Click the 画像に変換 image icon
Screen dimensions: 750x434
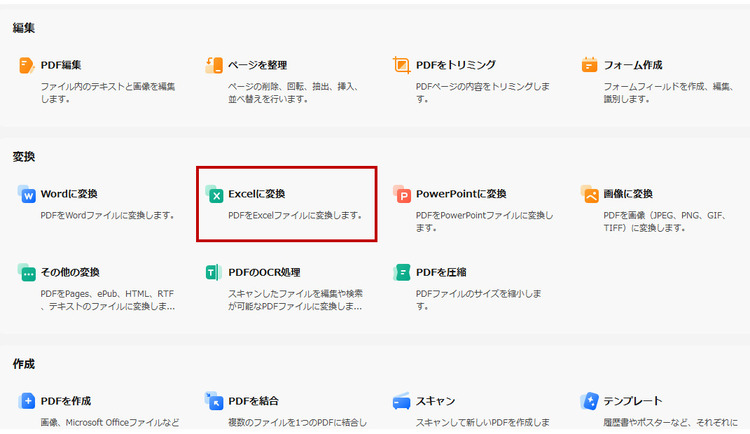point(589,194)
